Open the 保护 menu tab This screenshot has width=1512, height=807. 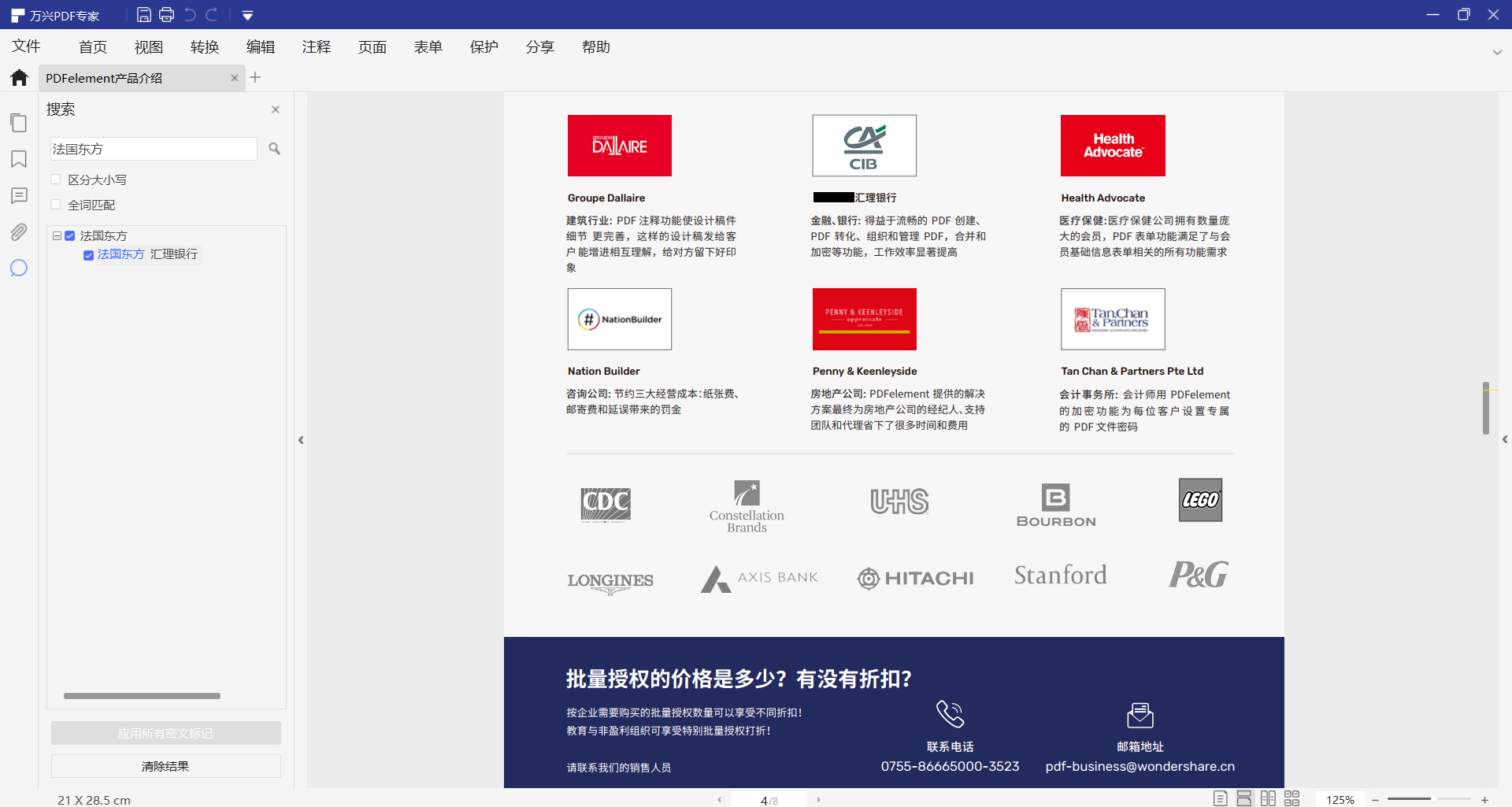[484, 46]
